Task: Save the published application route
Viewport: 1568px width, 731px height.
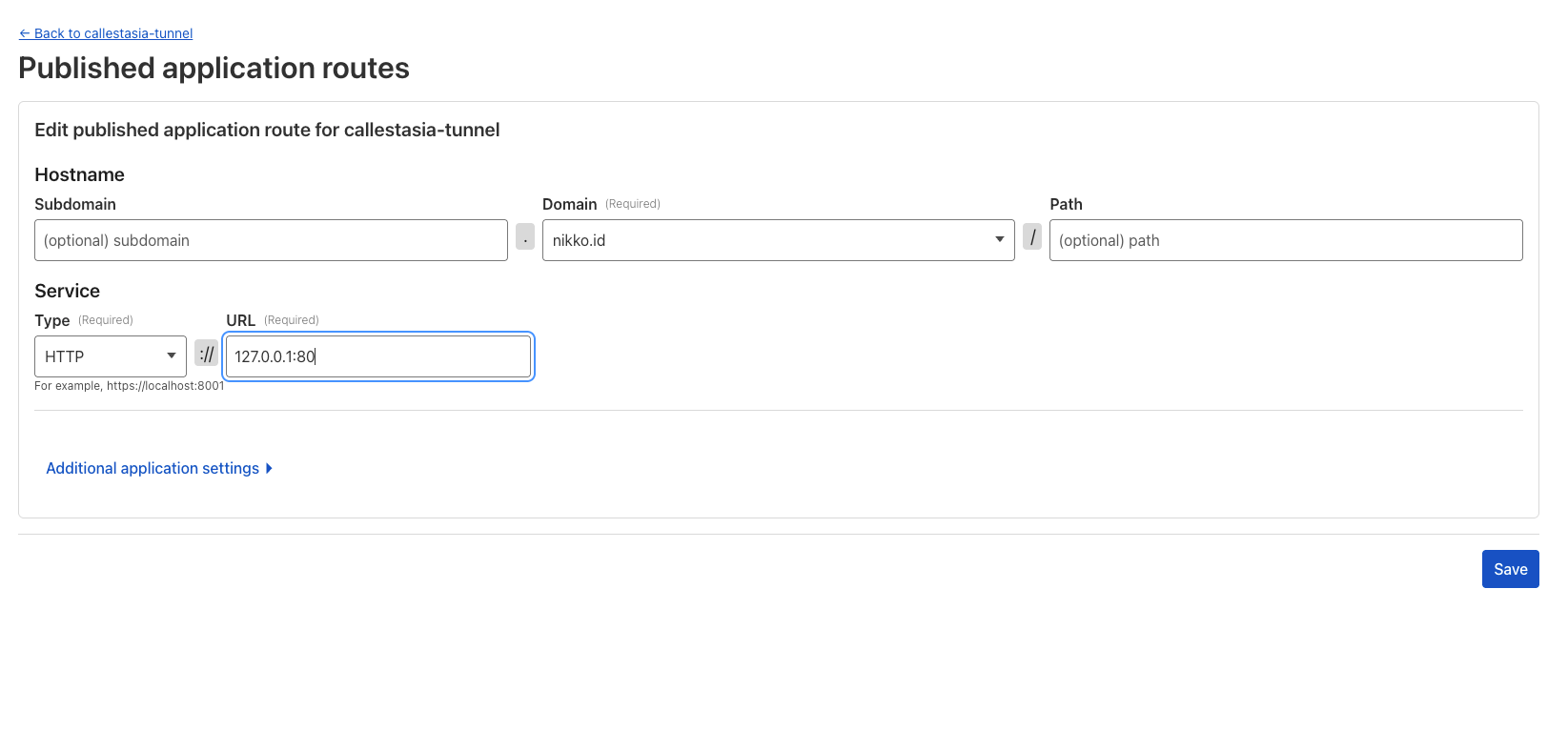Action: (x=1510, y=569)
